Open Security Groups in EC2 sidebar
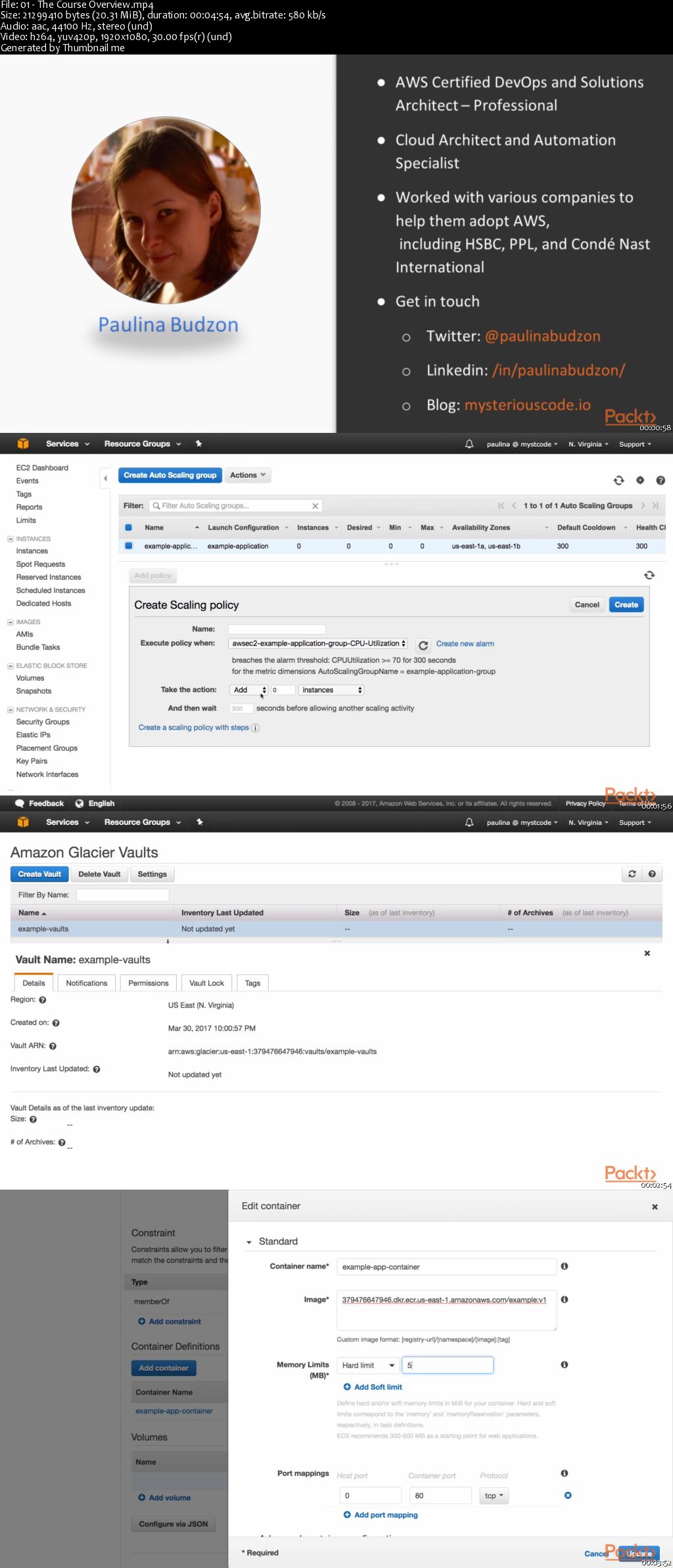This screenshot has width=673, height=1568. [x=43, y=722]
